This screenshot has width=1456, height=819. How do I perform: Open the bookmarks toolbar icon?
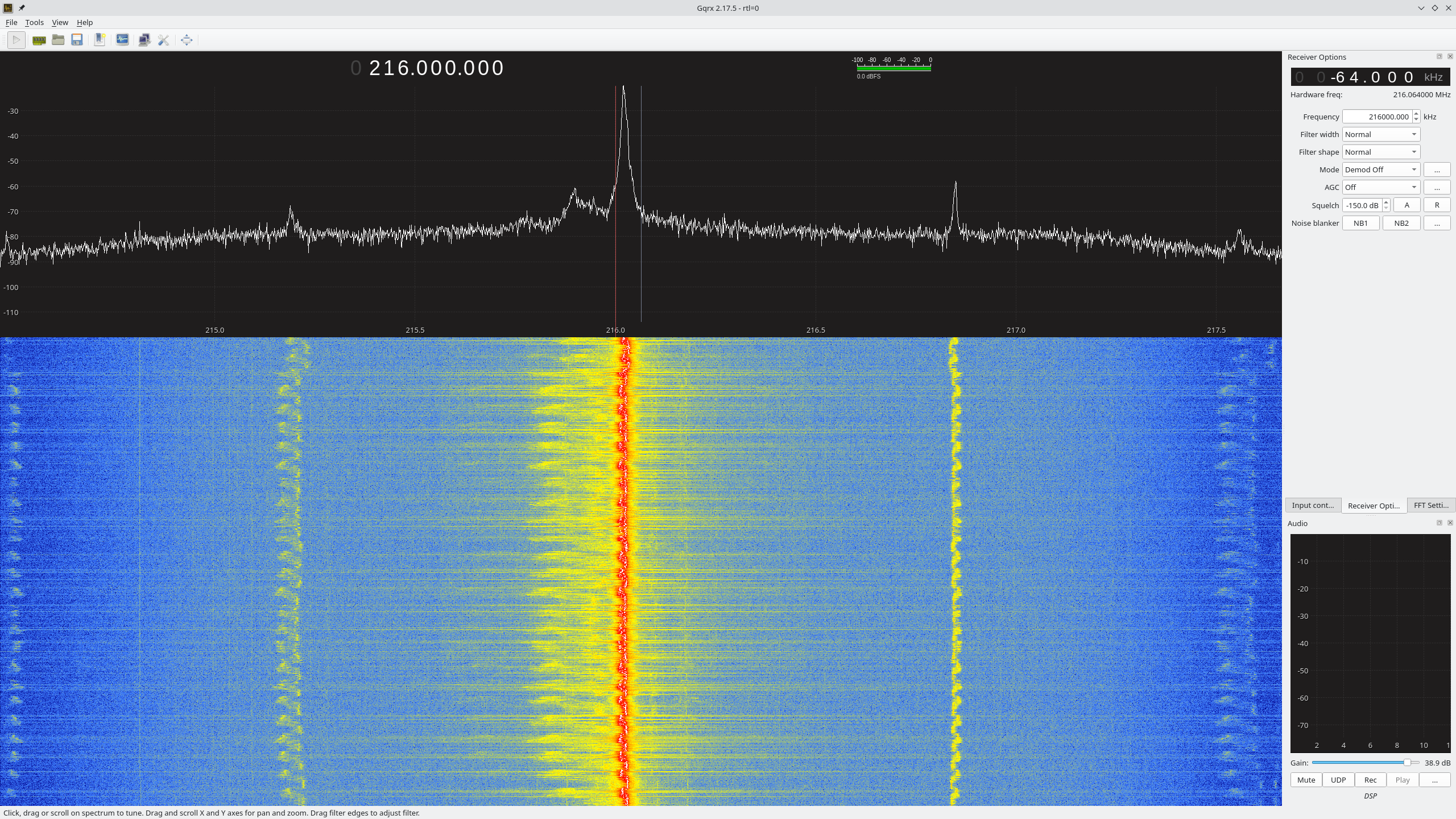tap(100, 40)
